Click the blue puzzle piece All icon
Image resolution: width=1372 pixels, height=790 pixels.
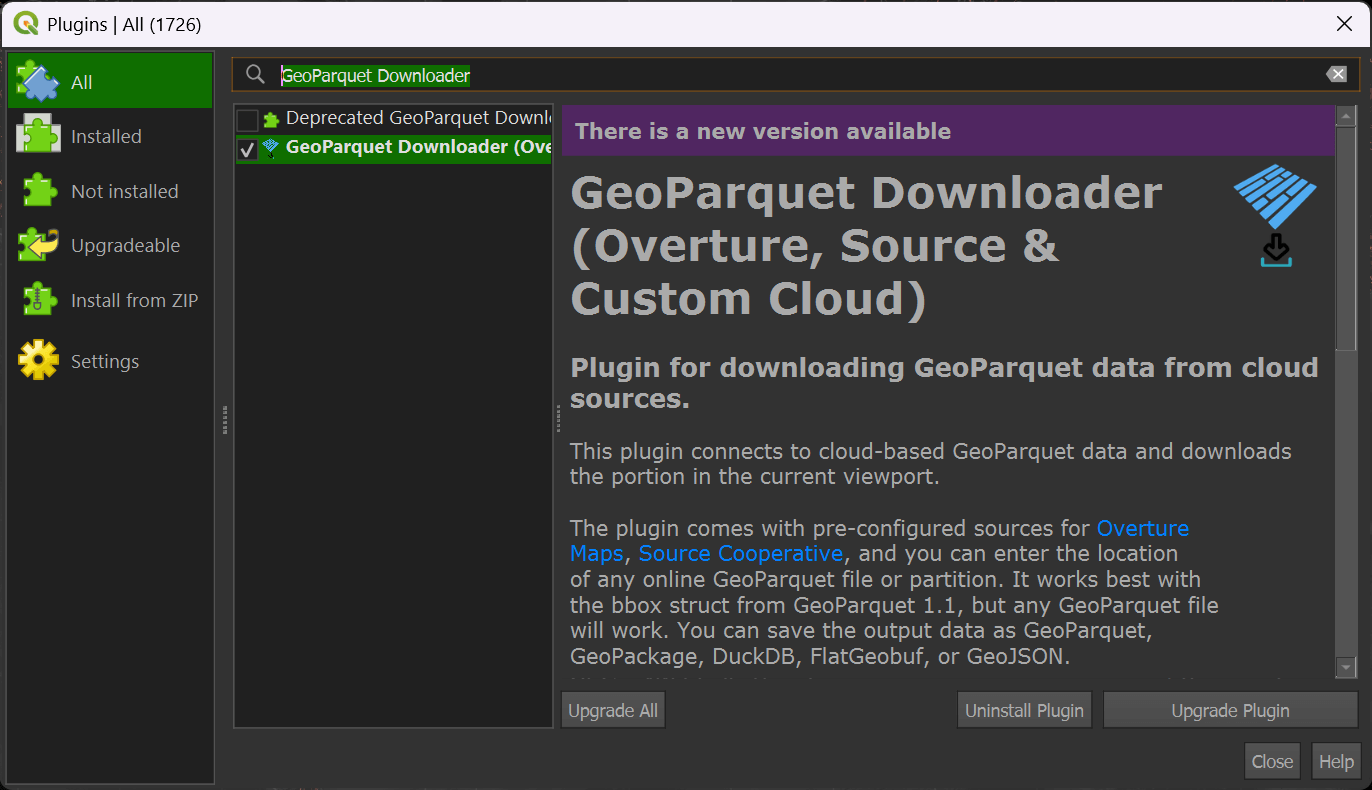tap(38, 82)
